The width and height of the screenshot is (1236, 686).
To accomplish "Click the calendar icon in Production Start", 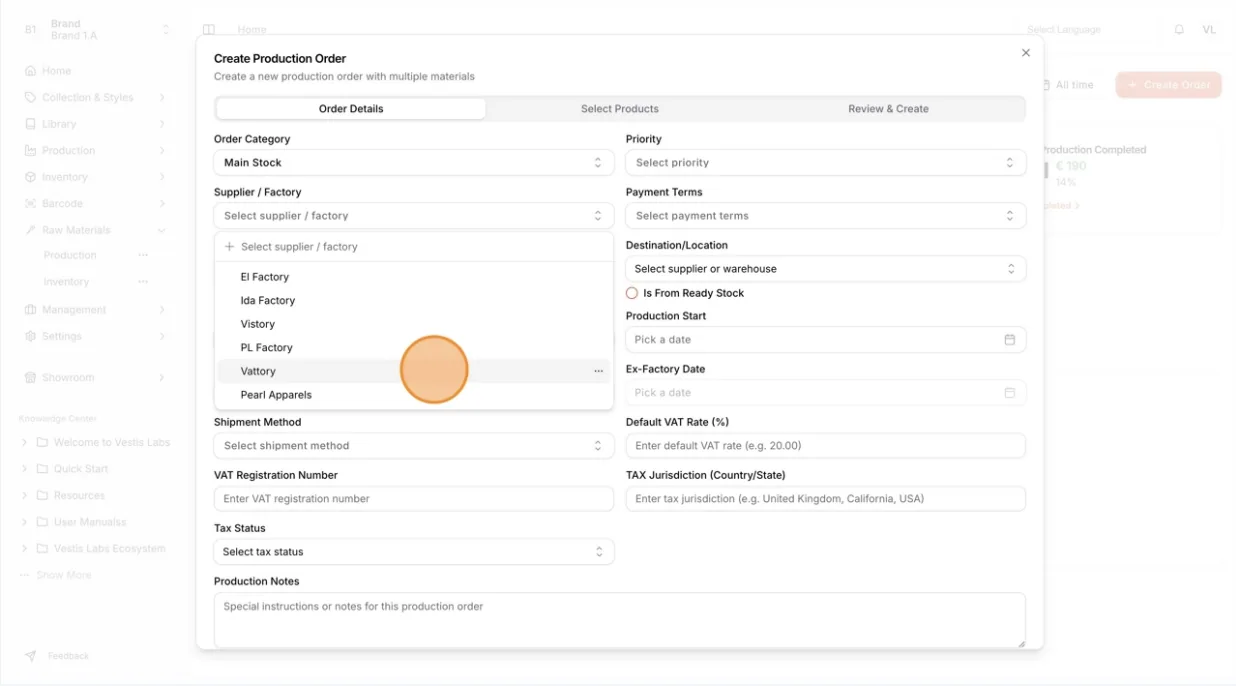I will tap(1010, 340).
